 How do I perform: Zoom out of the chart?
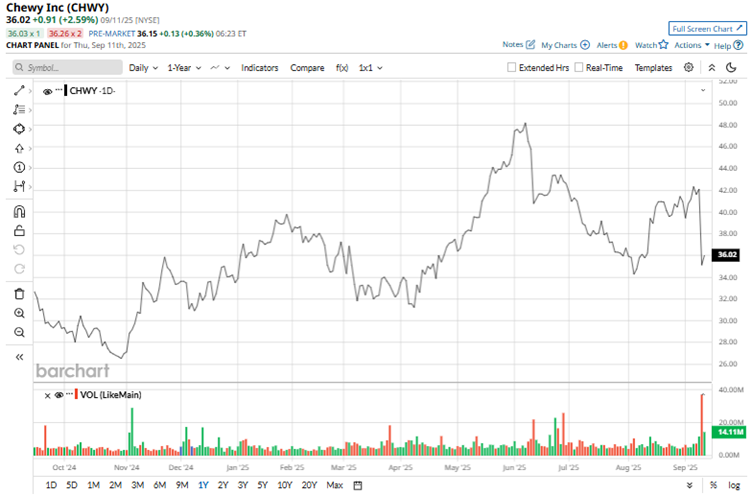(19, 332)
